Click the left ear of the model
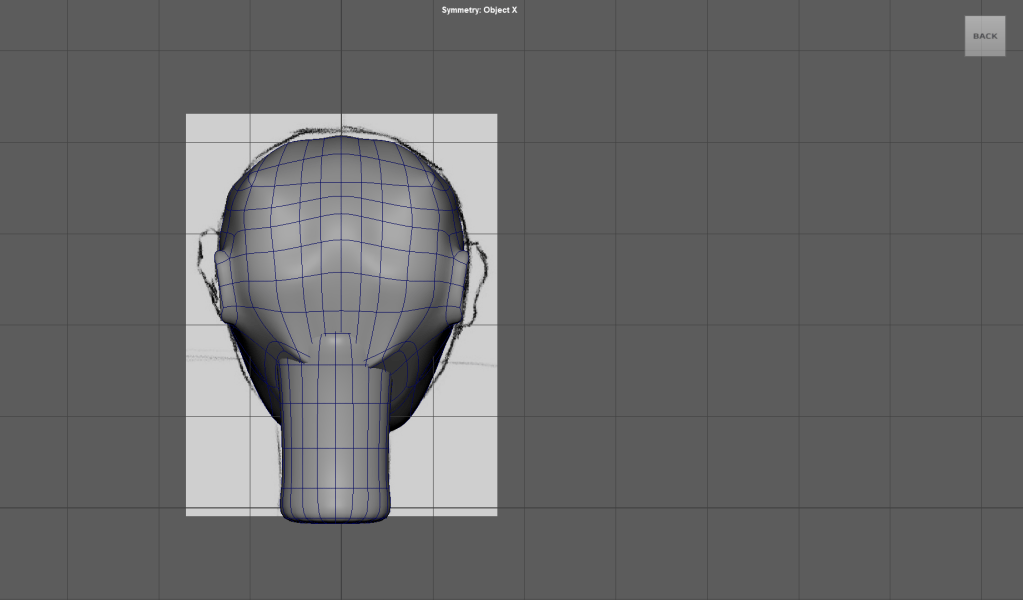The width and height of the screenshot is (1023, 600). 222,285
